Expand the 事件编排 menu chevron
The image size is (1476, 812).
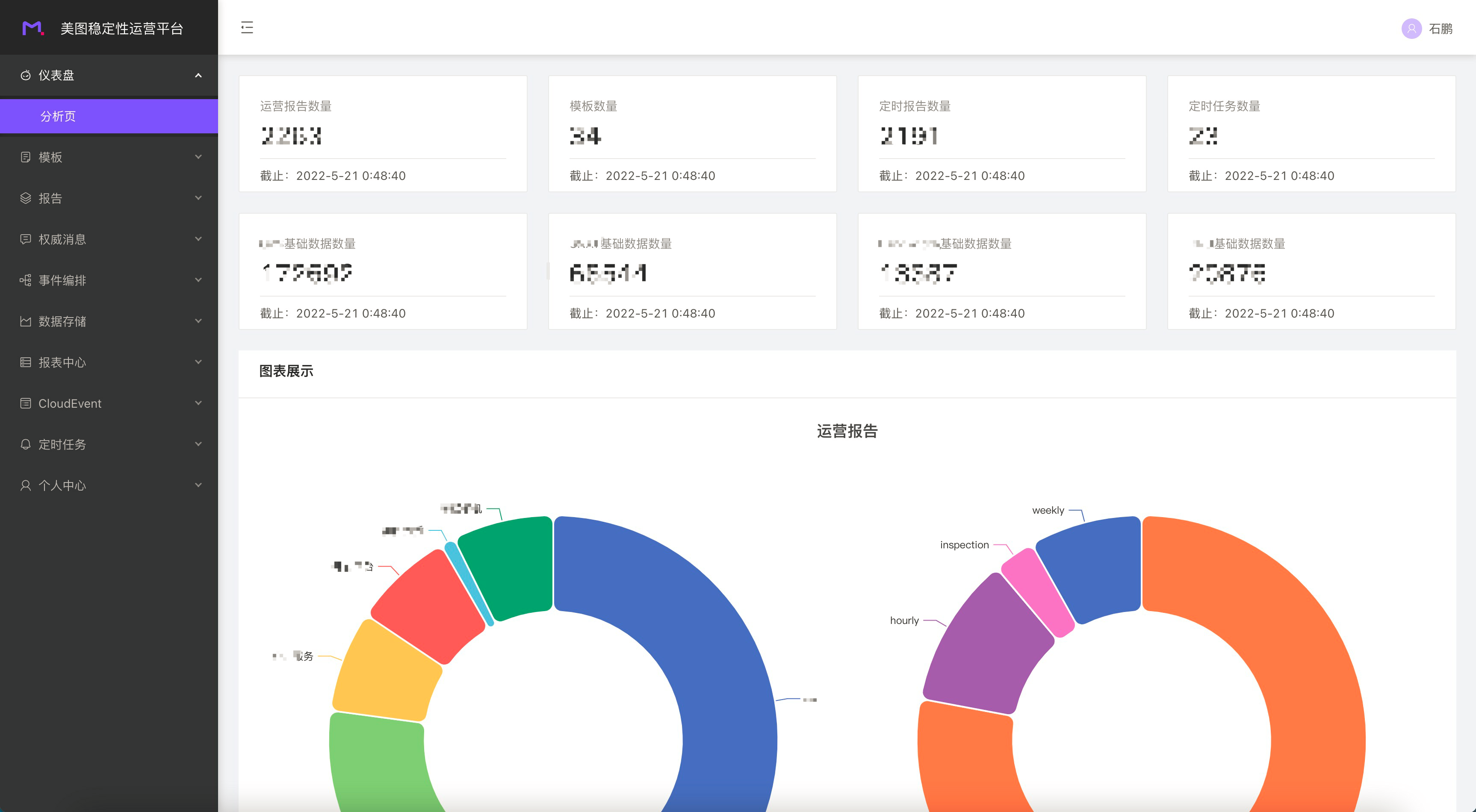[x=198, y=280]
